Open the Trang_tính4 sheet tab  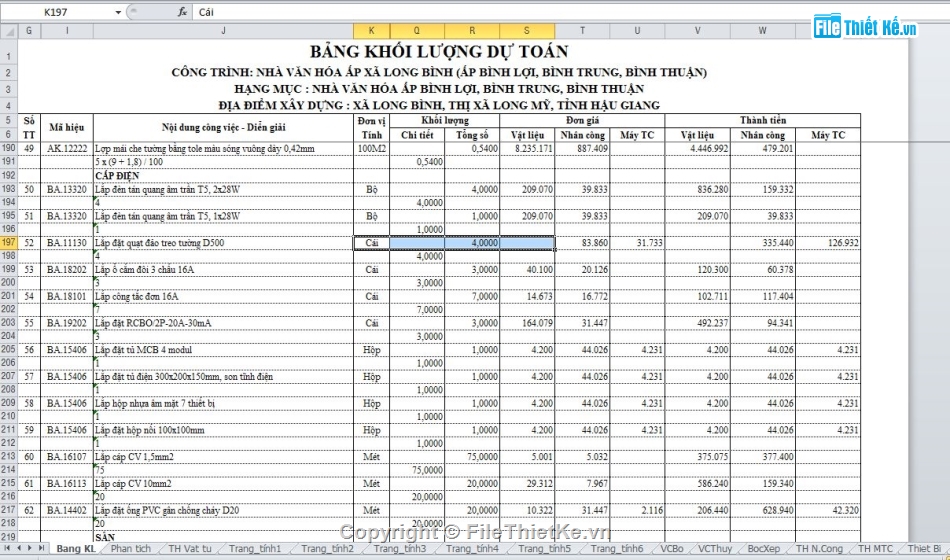[x=472, y=548]
